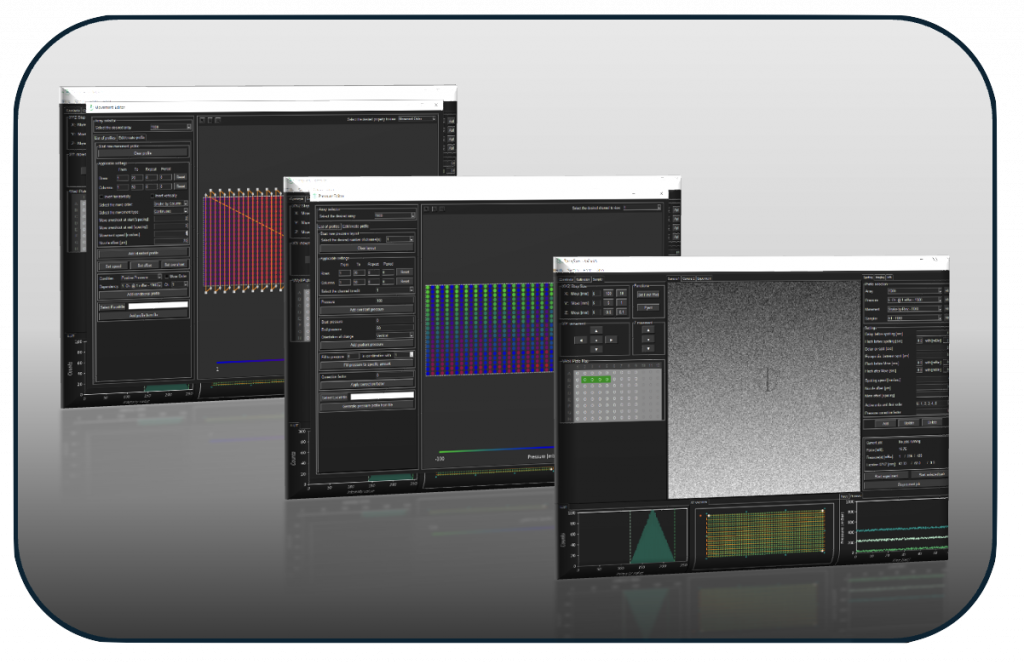
Task: Toggle the Invert vertically checkbox
Action: click(150, 196)
